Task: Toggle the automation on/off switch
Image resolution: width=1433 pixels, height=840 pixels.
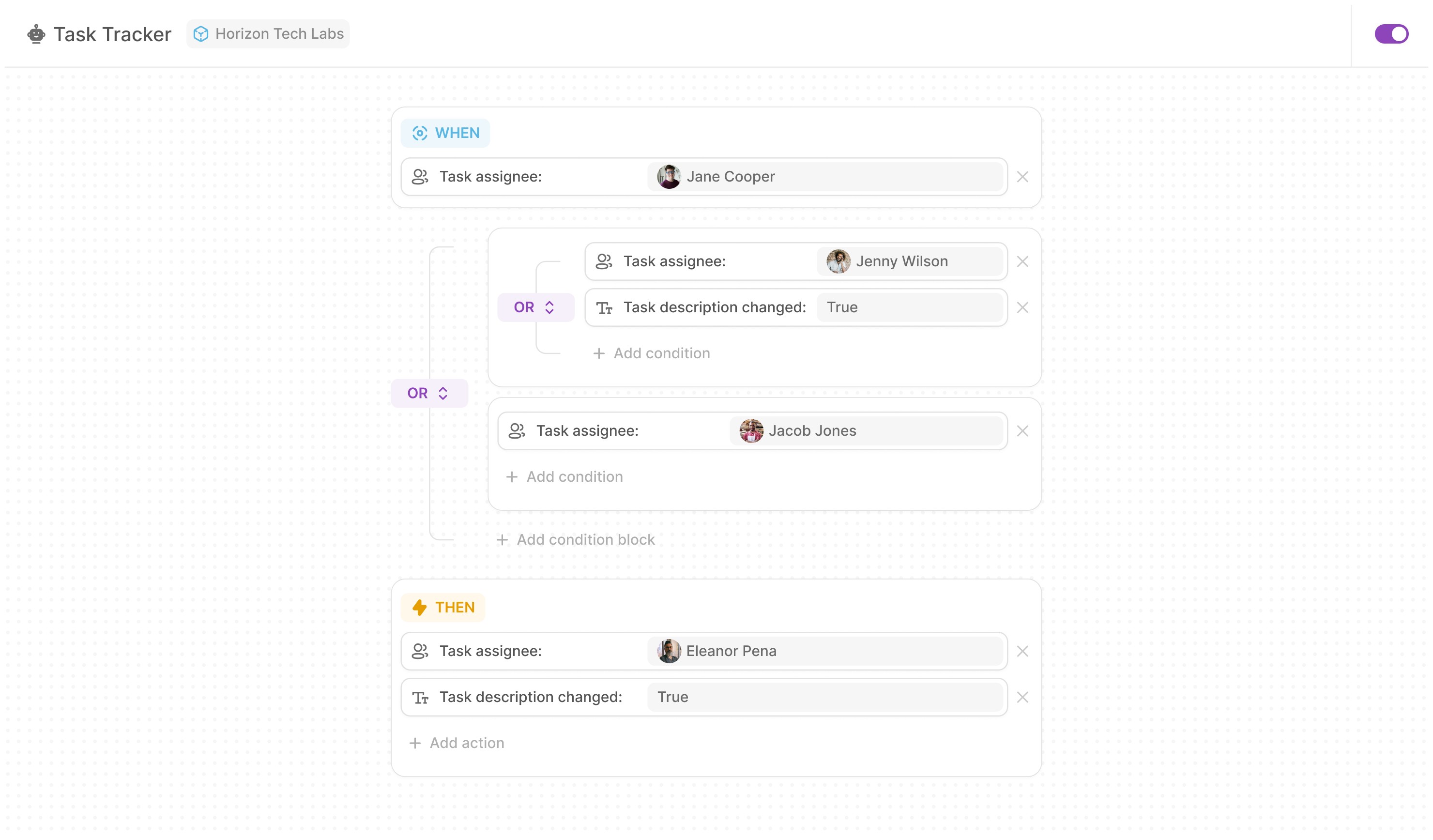Action: point(1390,34)
